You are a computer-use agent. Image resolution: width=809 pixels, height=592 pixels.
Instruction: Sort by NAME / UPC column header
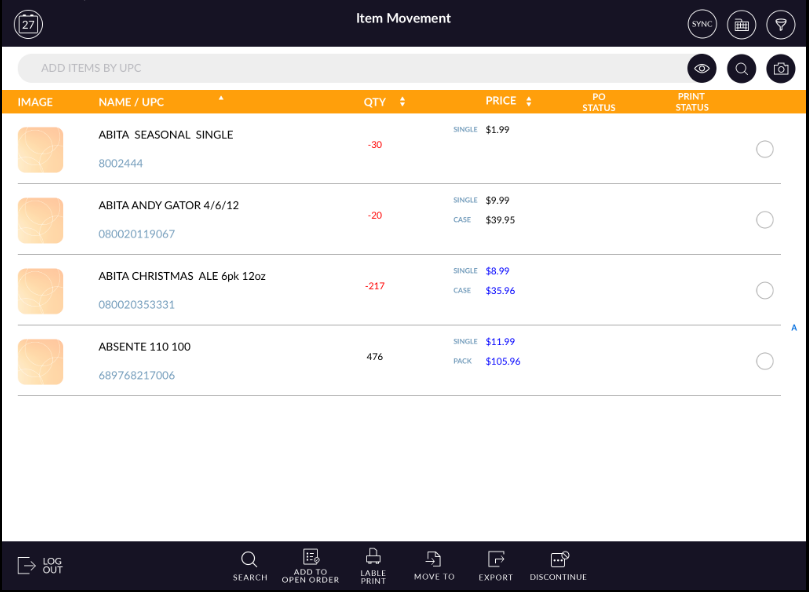pos(130,102)
